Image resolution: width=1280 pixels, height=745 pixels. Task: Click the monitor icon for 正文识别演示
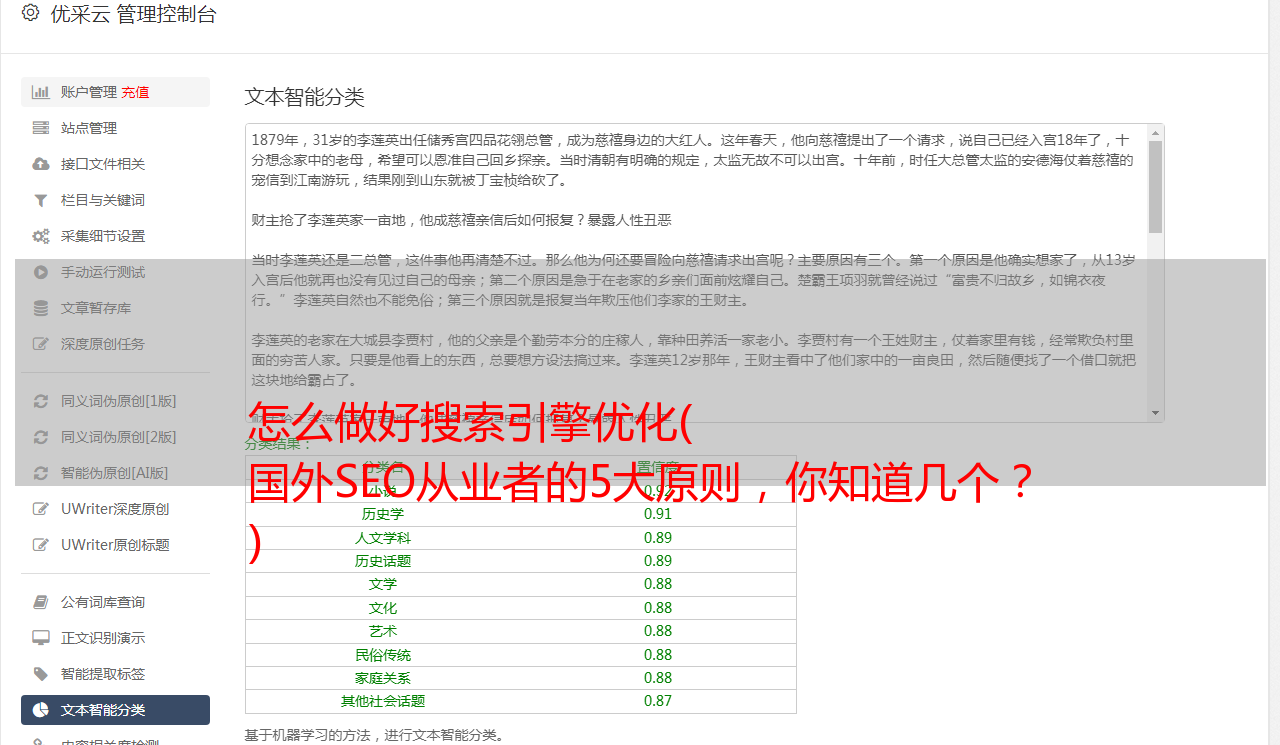(41, 638)
